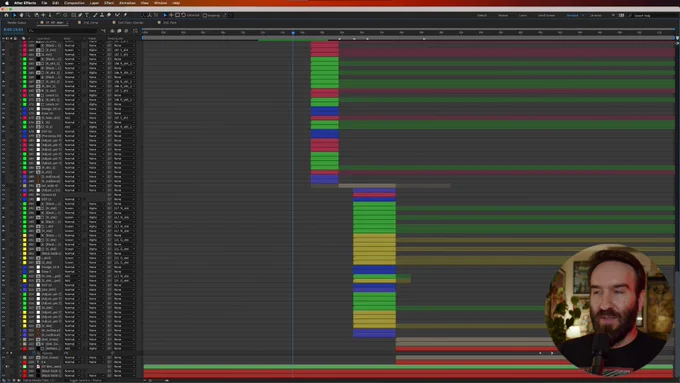Click the Apple menu icon
The image size is (680, 383).
[x=7, y=3]
